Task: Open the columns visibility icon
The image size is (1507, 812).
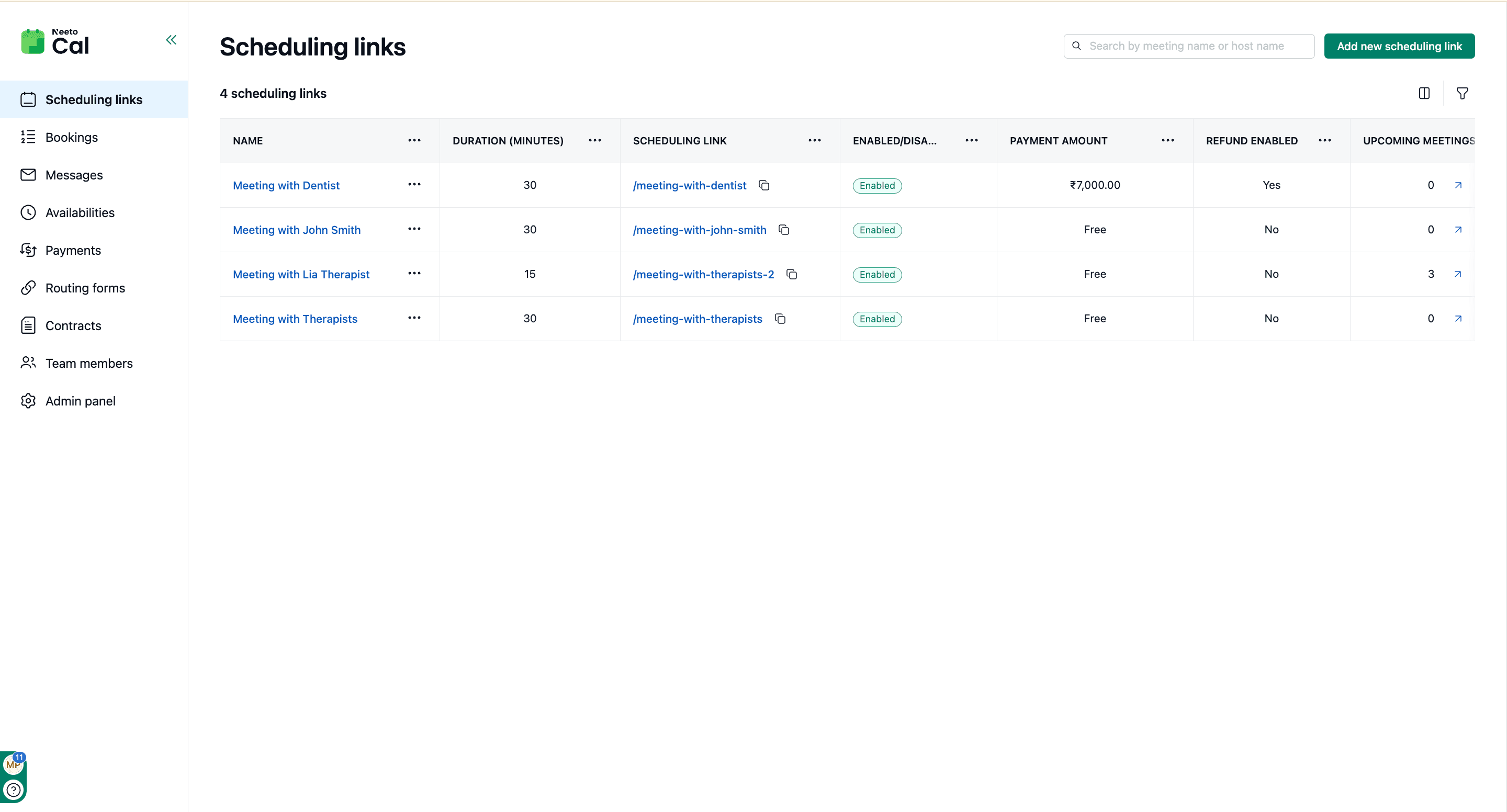Action: [1424, 94]
